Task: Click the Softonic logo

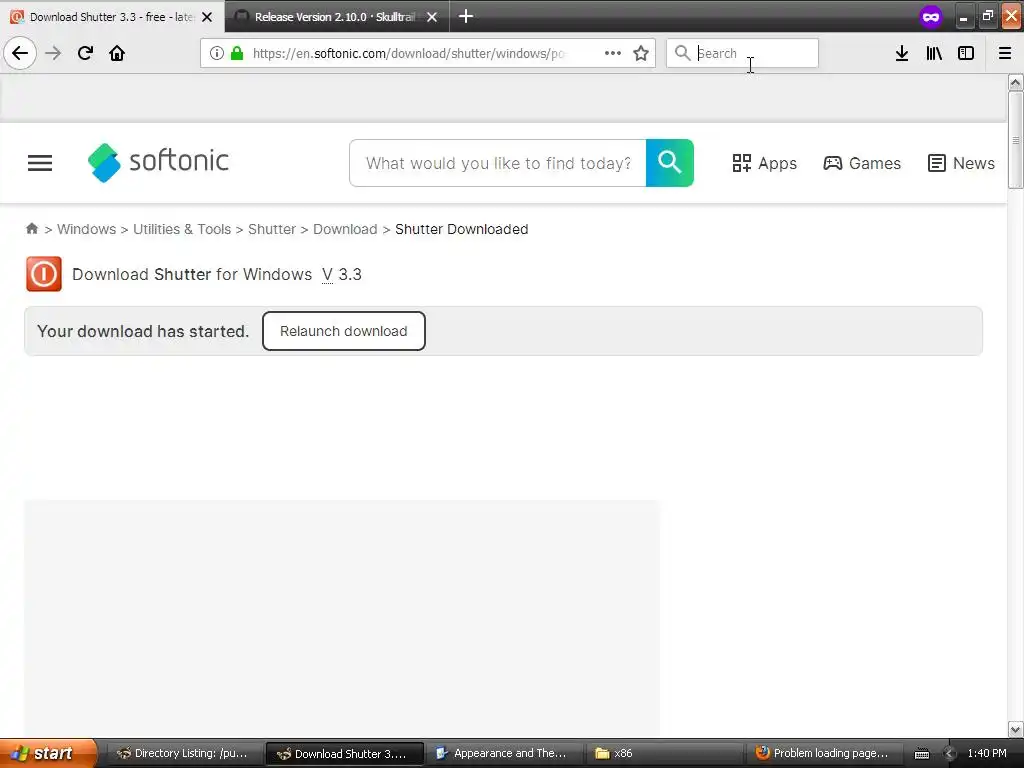Action: click(159, 162)
